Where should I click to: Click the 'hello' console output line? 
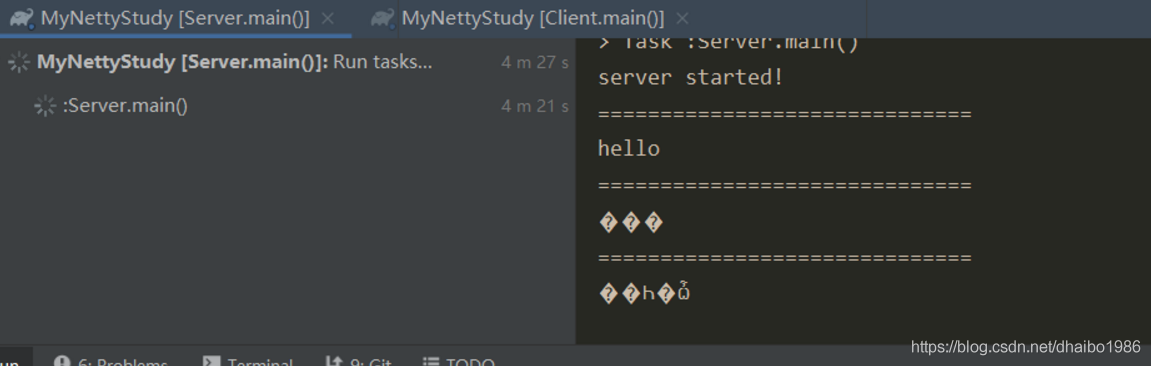point(629,149)
